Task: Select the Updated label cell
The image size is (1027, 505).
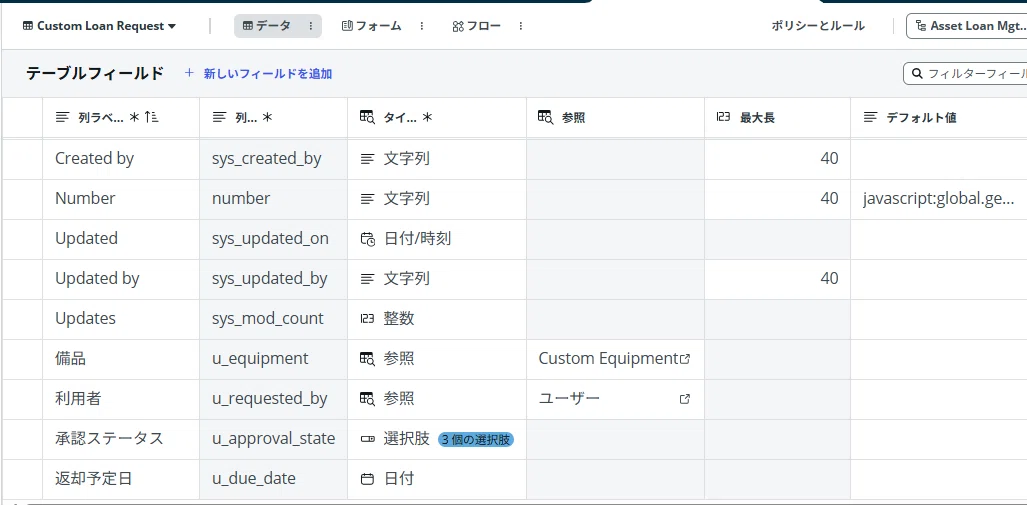Action: 121,238
